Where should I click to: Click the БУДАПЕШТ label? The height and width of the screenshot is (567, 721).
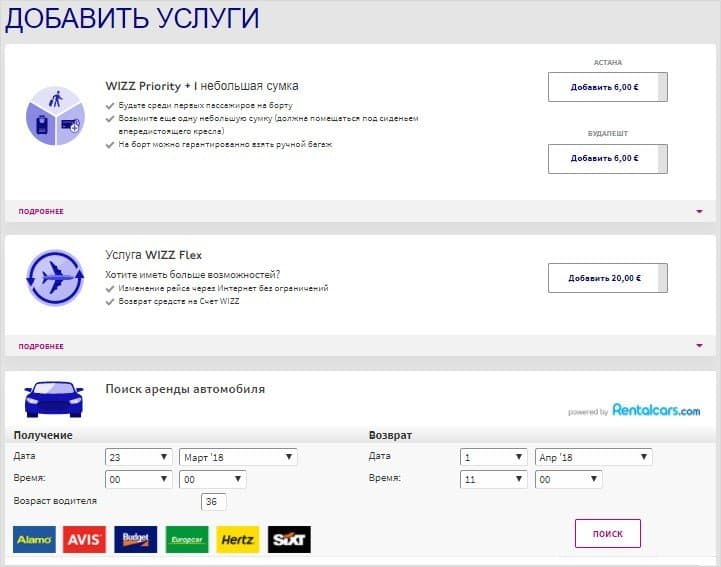point(607,133)
